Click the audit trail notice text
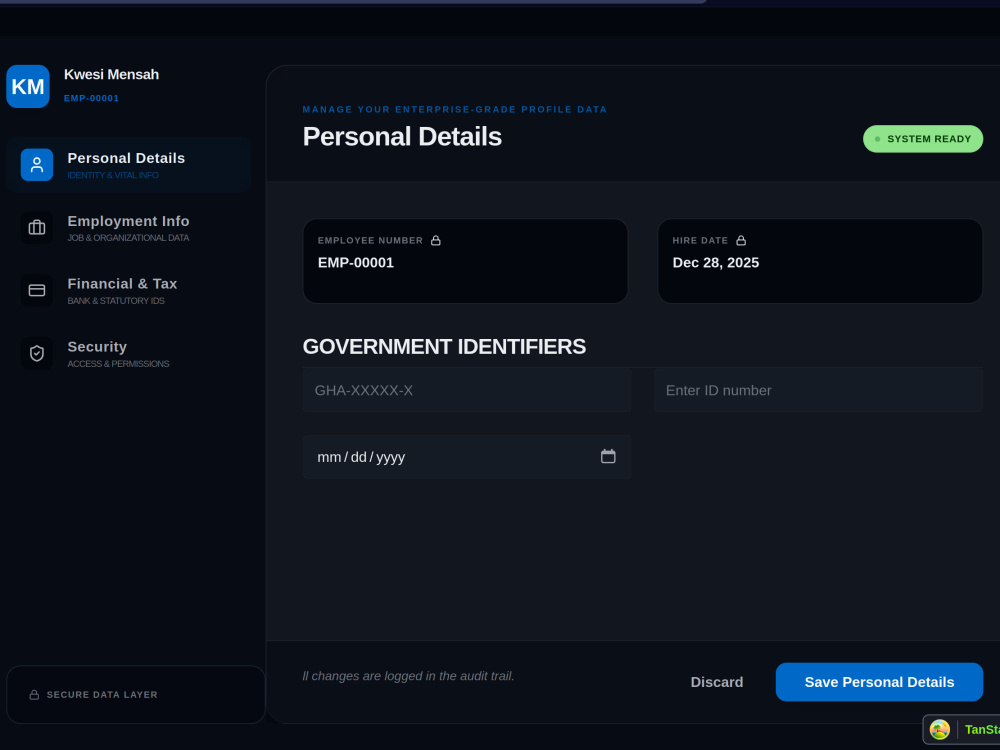The width and height of the screenshot is (1000, 750). [x=408, y=676]
